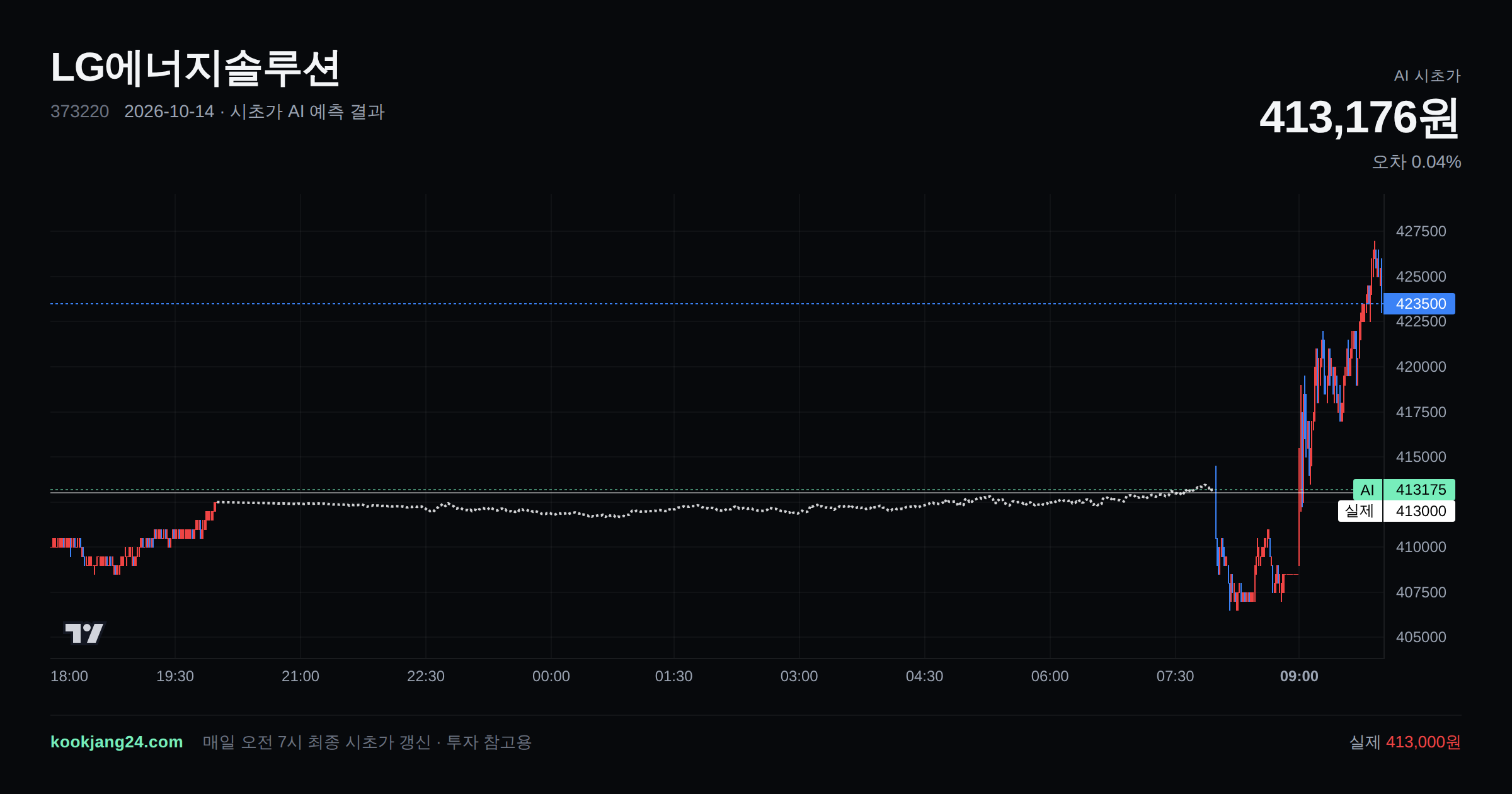Image resolution: width=1512 pixels, height=794 pixels.
Task: Click the 03:00 time axis label
Action: [799, 676]
